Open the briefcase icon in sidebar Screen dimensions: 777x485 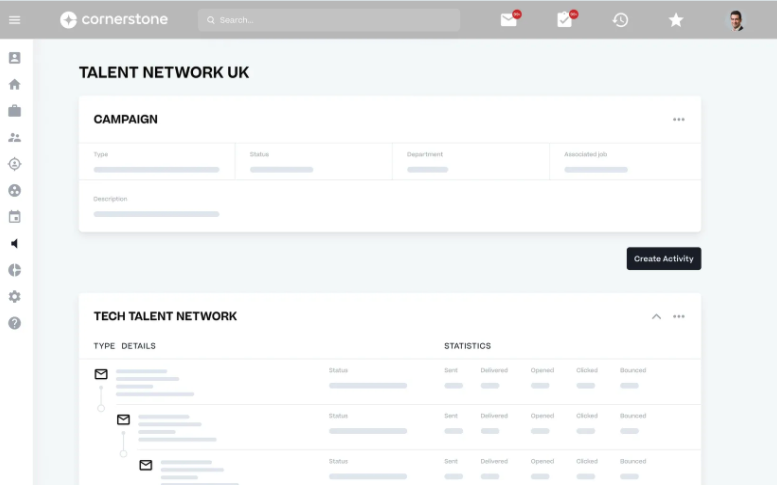click(x=14, y=111)
